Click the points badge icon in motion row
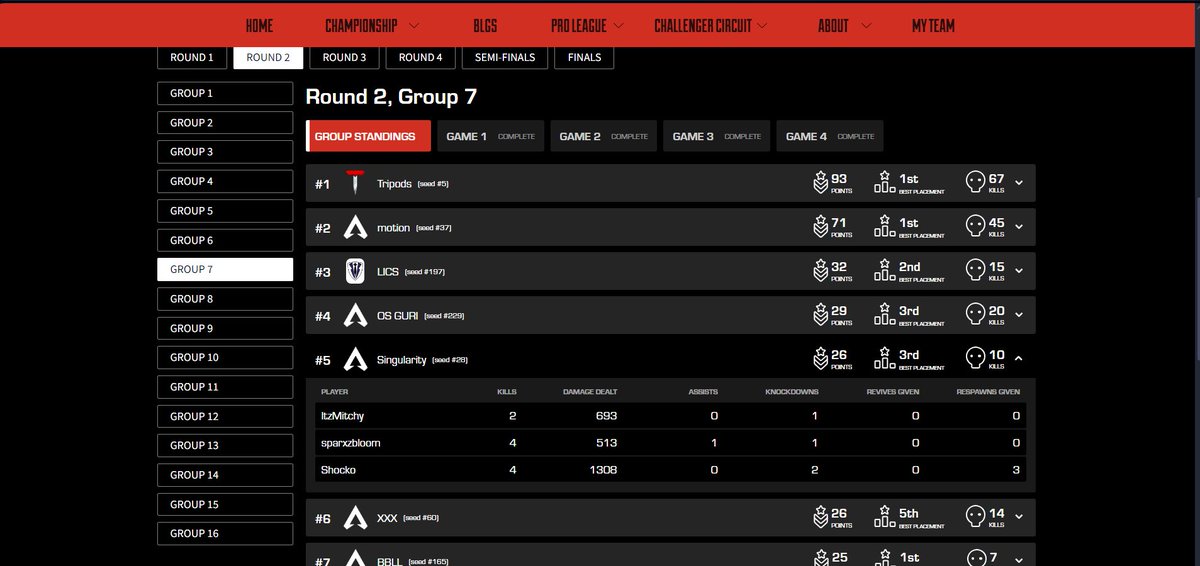 [820, 227]
